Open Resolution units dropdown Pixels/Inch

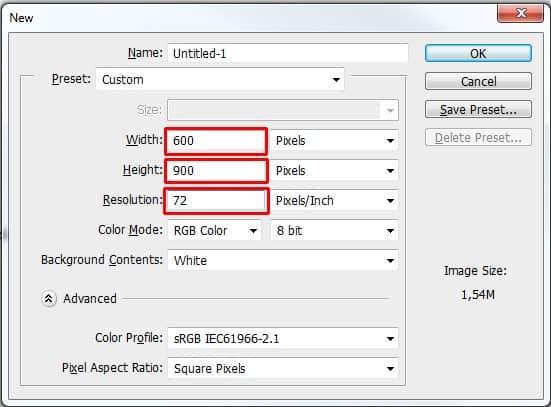[335, 201]
